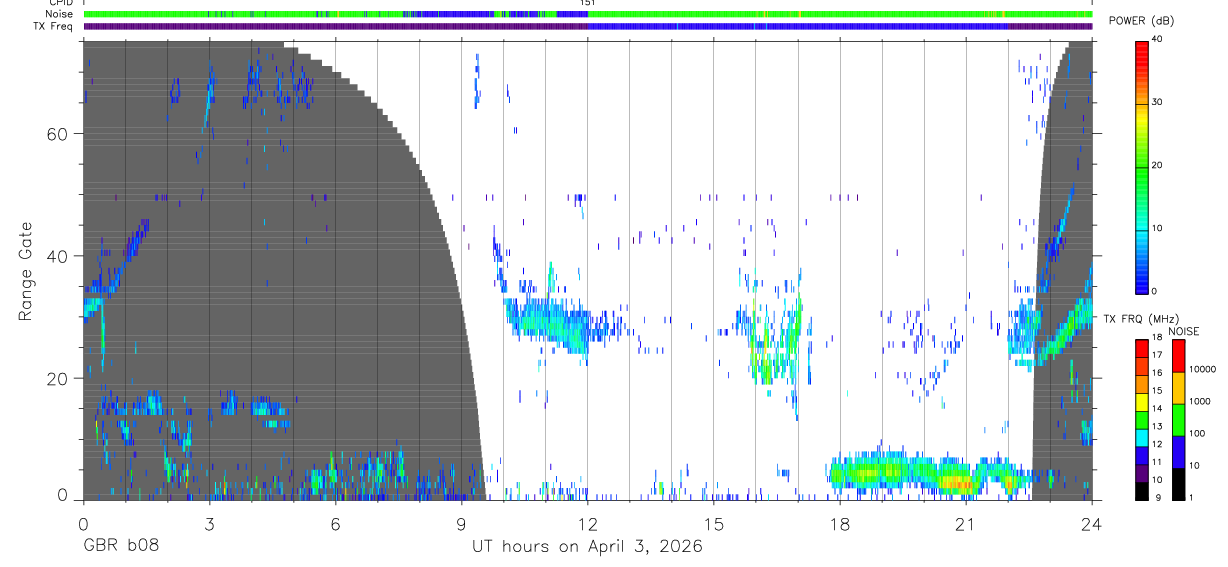Click the '30' tick on the POWER scale
Screen dimensions: 1228x567
(1158, 102)
